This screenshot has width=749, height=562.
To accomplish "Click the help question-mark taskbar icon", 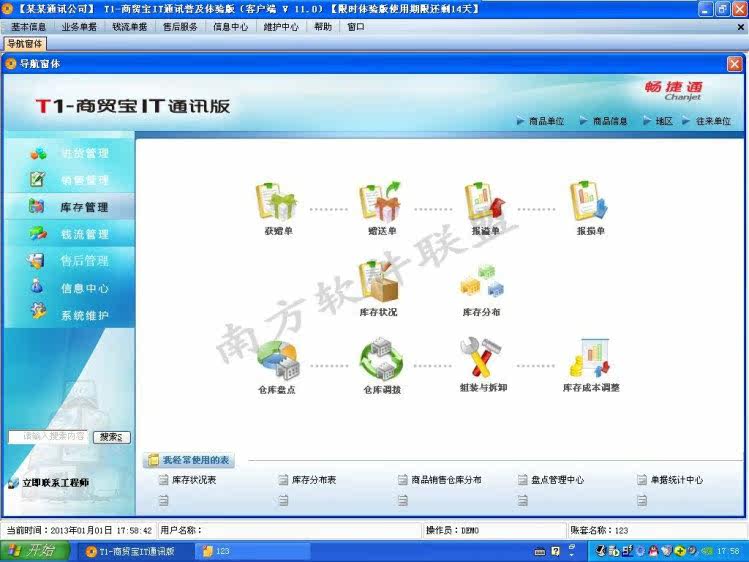I will coord(556,551).
